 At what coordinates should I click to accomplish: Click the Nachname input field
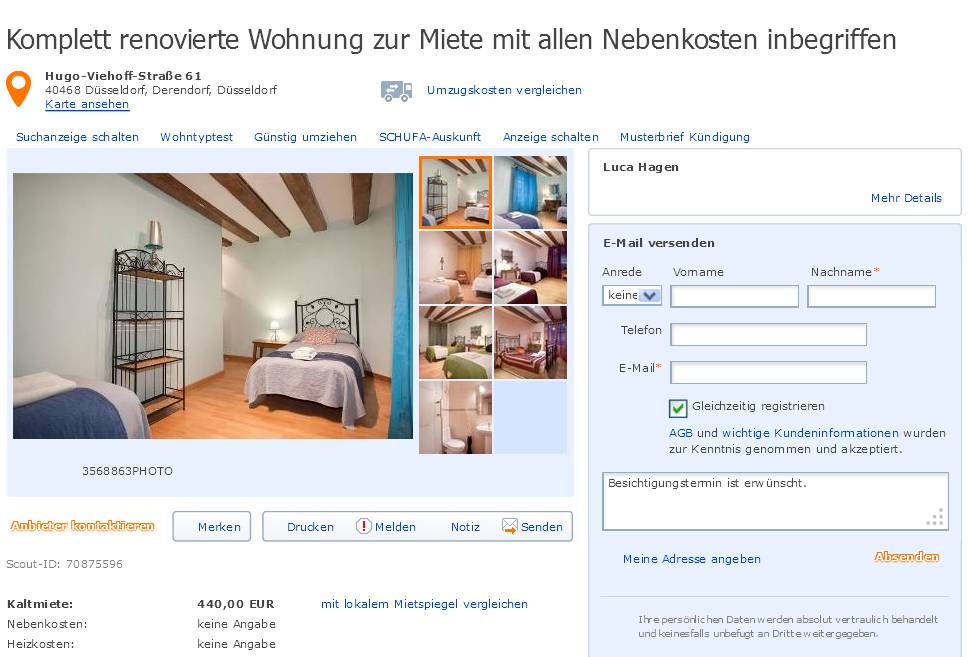click(x=871, y=296)
